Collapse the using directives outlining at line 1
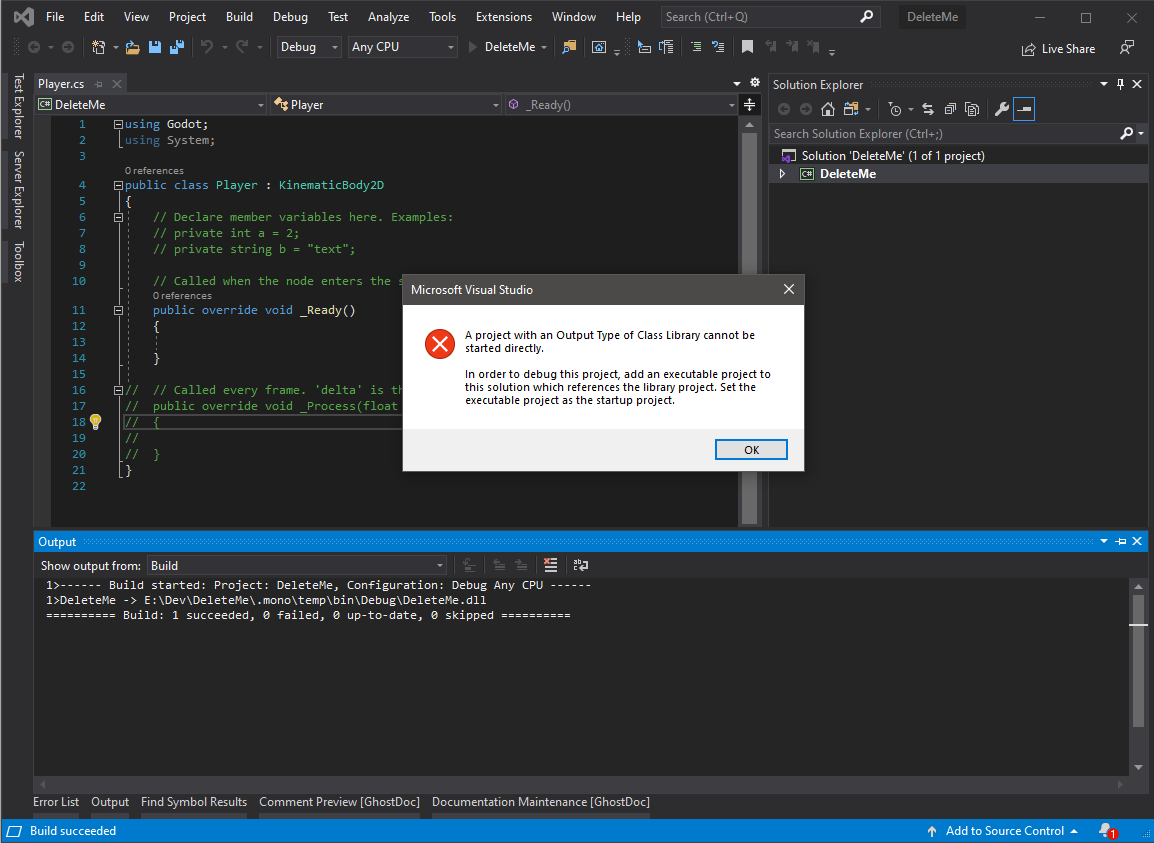 tap(118, 124)
